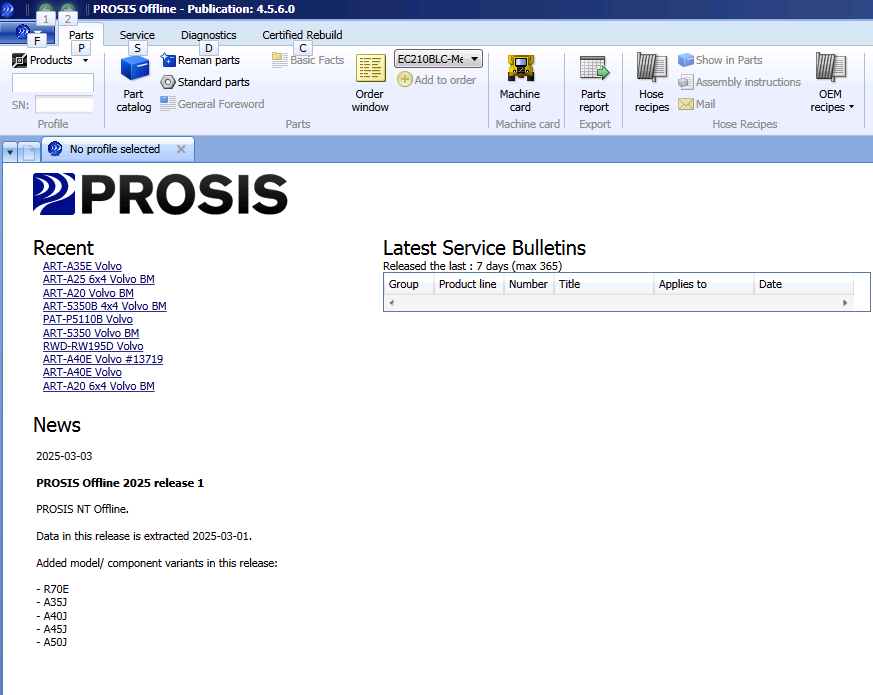This screenshot has width=873, height=695.
Task: Open recent ART-A20 6x4 Volvo BM
Action: 99,386
